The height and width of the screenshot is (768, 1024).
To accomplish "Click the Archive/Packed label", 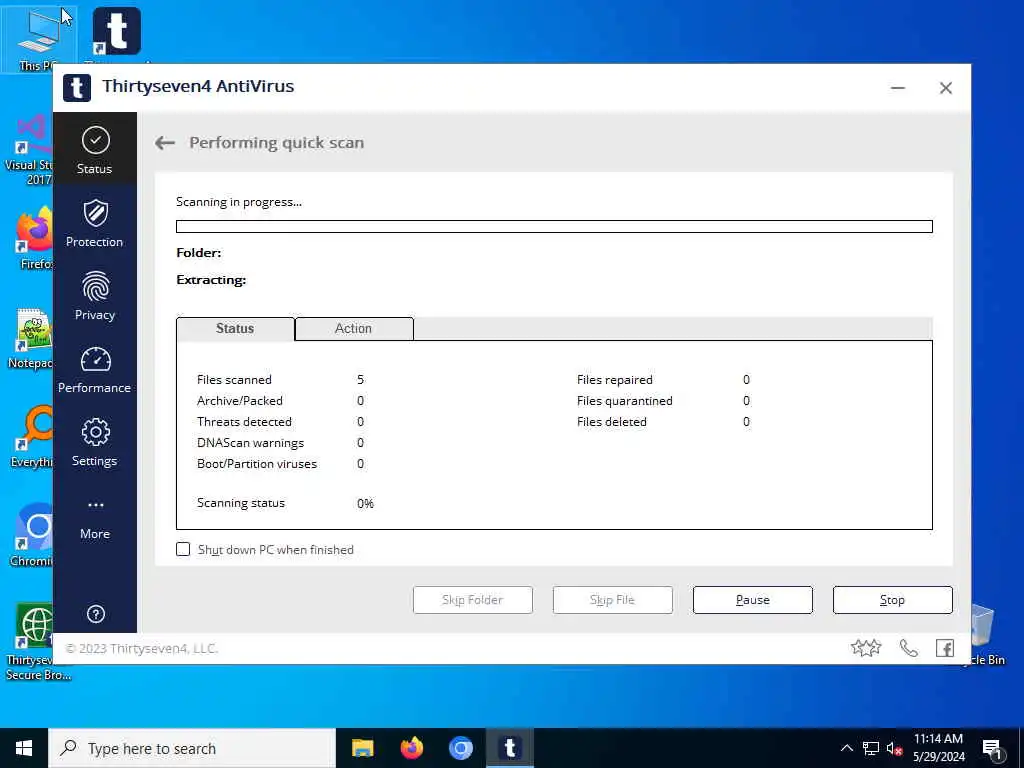I will click(240, 401).
